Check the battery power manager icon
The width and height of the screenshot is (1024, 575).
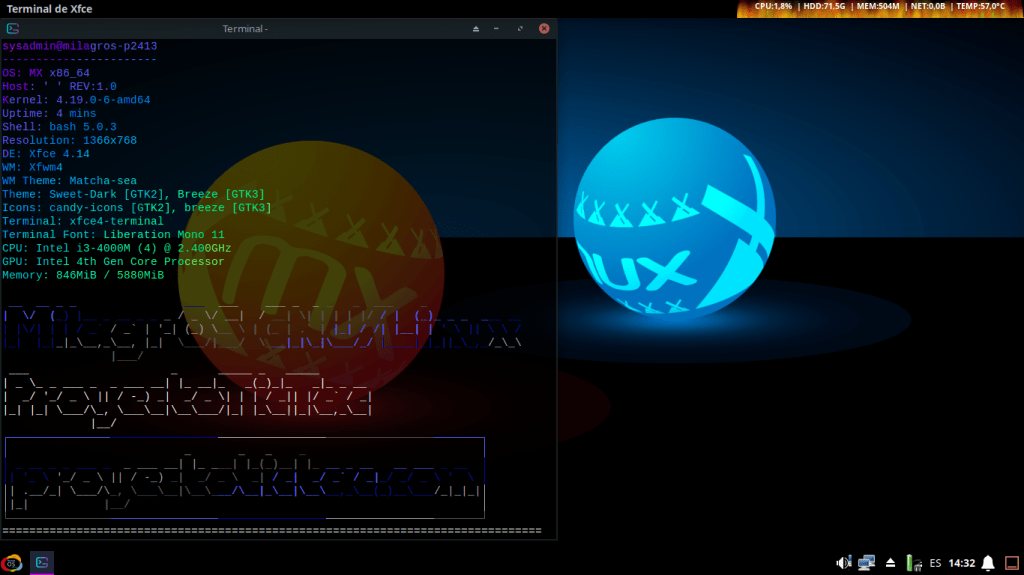click(x=912, y=563)
